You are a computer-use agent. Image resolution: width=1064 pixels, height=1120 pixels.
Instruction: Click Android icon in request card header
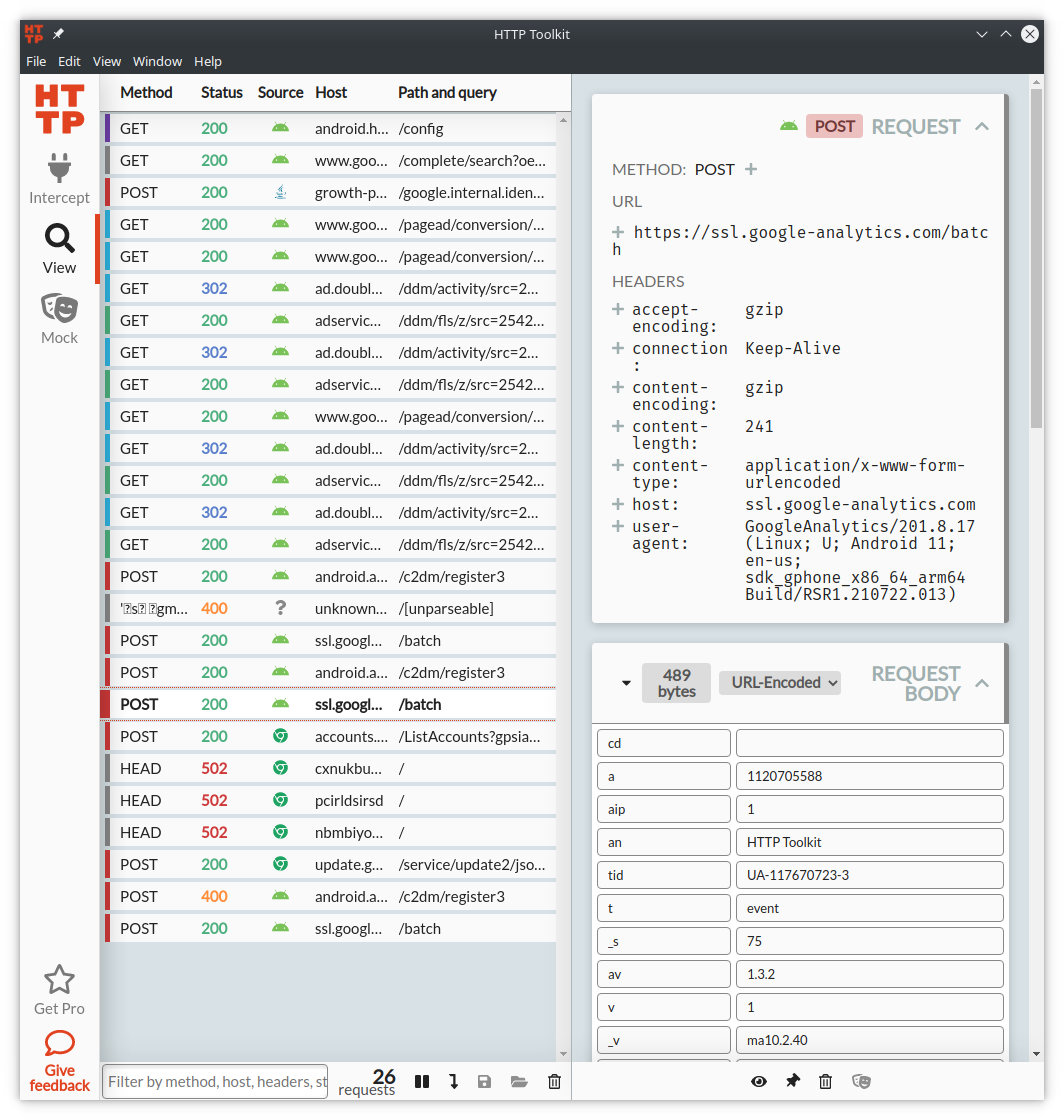tap(788, 126)
